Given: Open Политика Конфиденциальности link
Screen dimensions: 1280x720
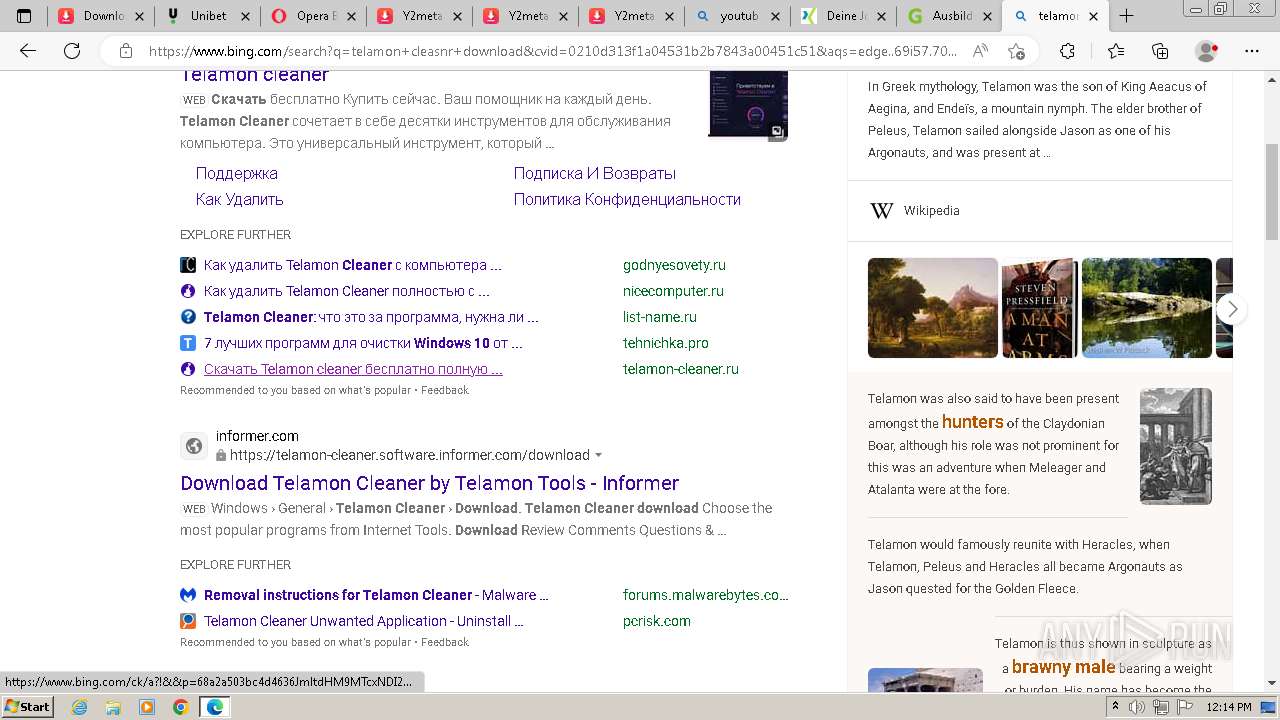Looking at the screenshot, I should [x=627, y=199].
